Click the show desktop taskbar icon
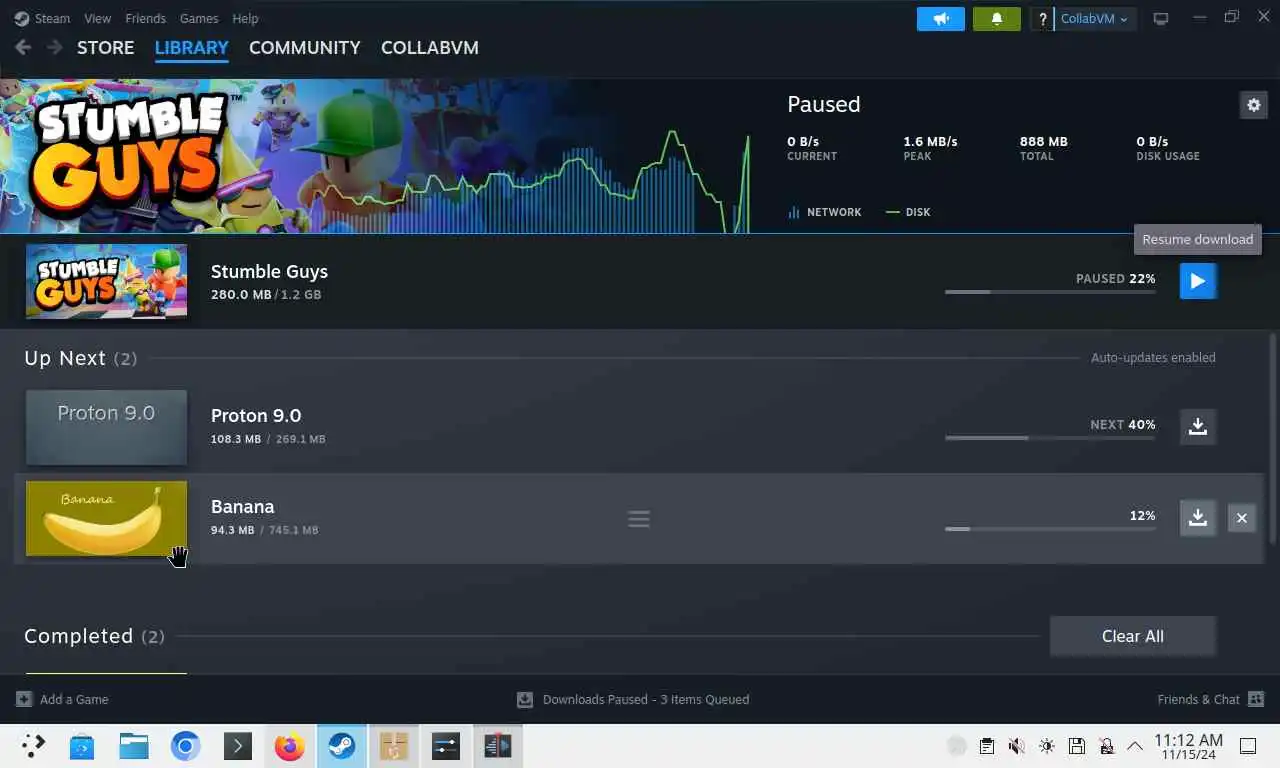 1248,746
